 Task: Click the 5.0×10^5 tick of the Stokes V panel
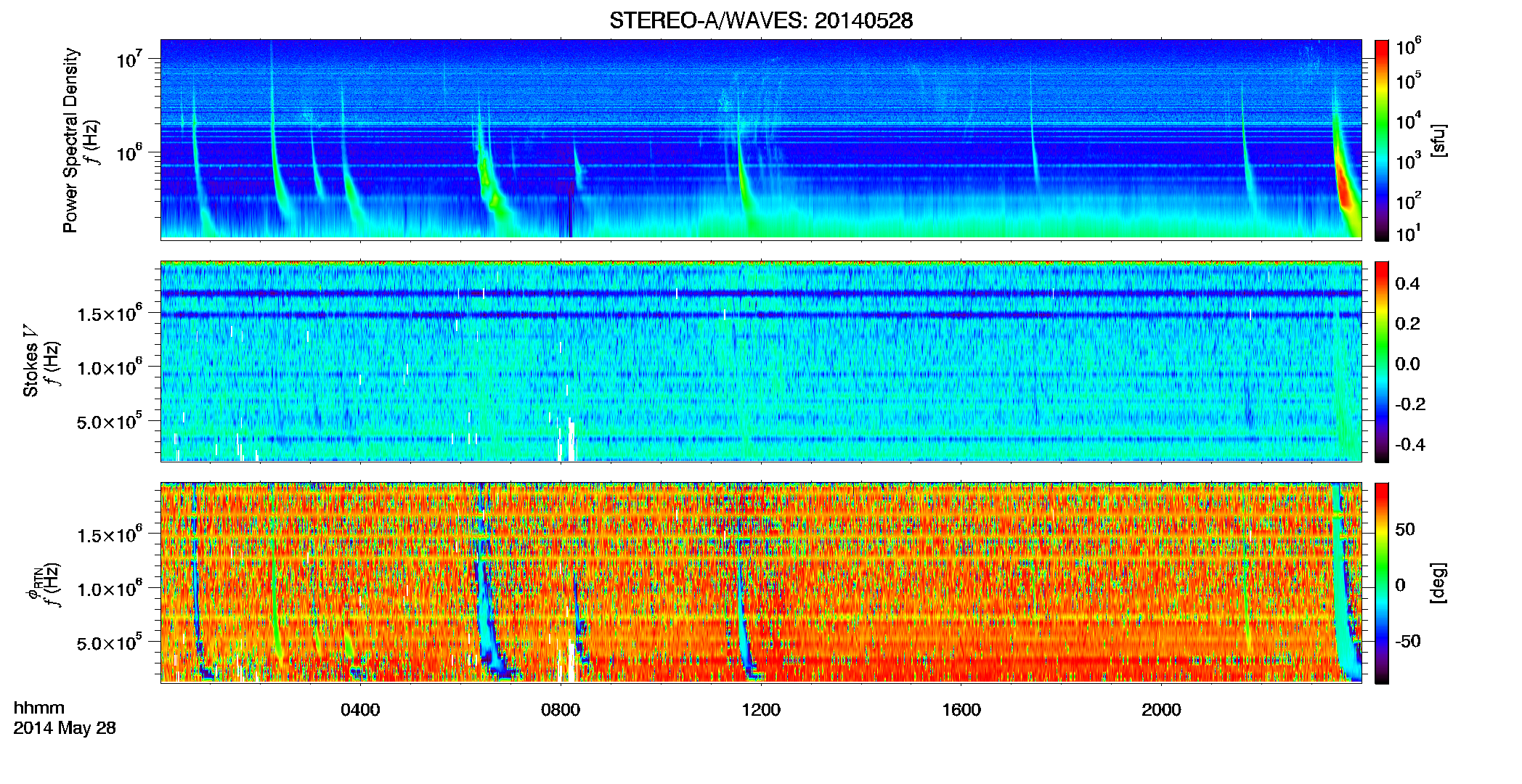tap(109, 422)
